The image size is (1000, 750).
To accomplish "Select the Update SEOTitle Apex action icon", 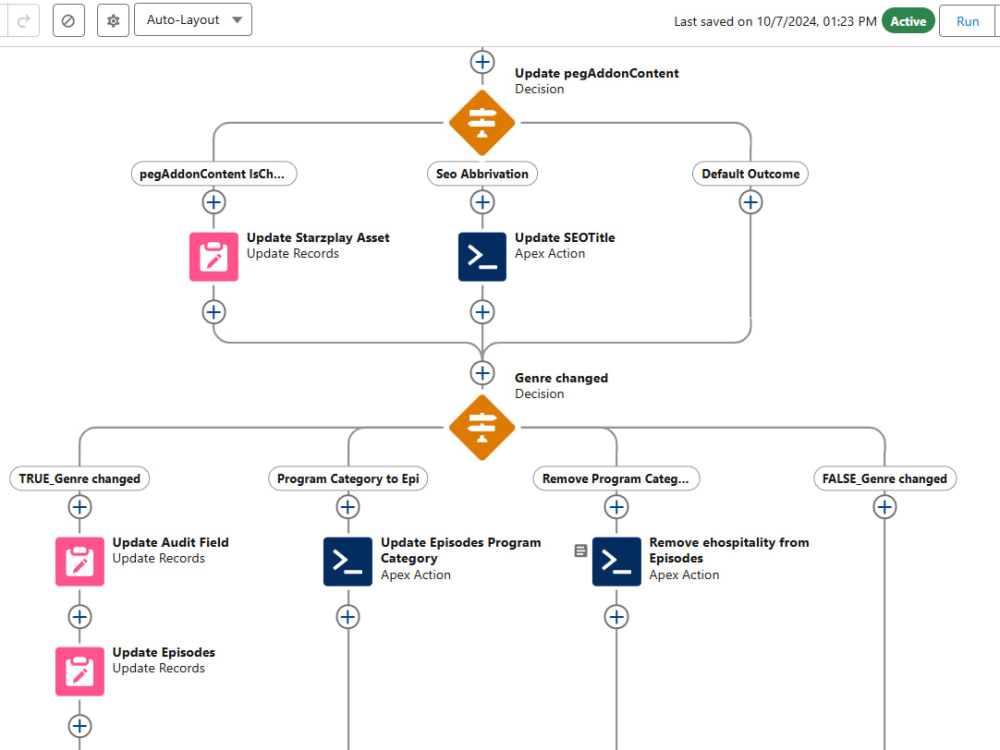I will tap(482, 256).
